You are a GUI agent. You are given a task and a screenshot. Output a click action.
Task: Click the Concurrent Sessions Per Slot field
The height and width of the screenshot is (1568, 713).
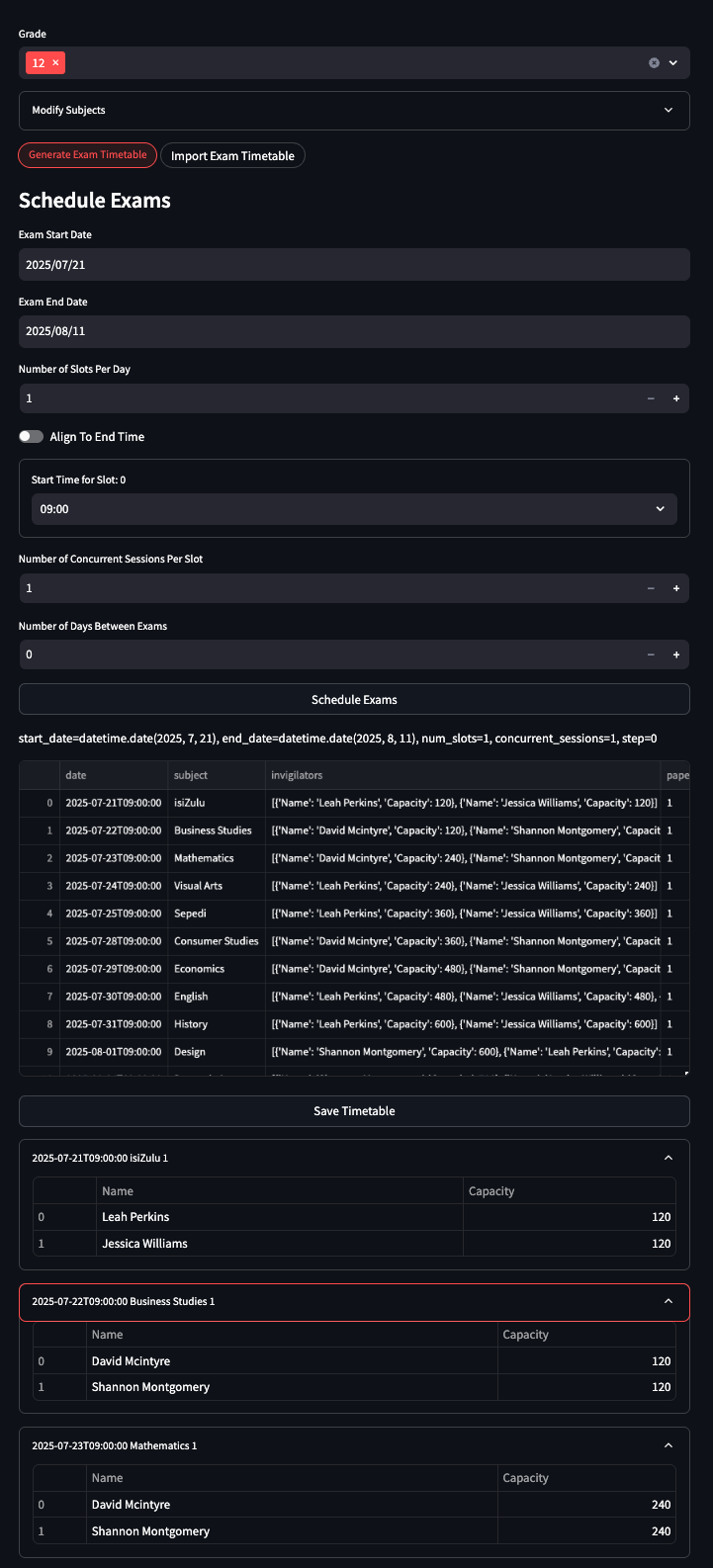coord(328,588)
